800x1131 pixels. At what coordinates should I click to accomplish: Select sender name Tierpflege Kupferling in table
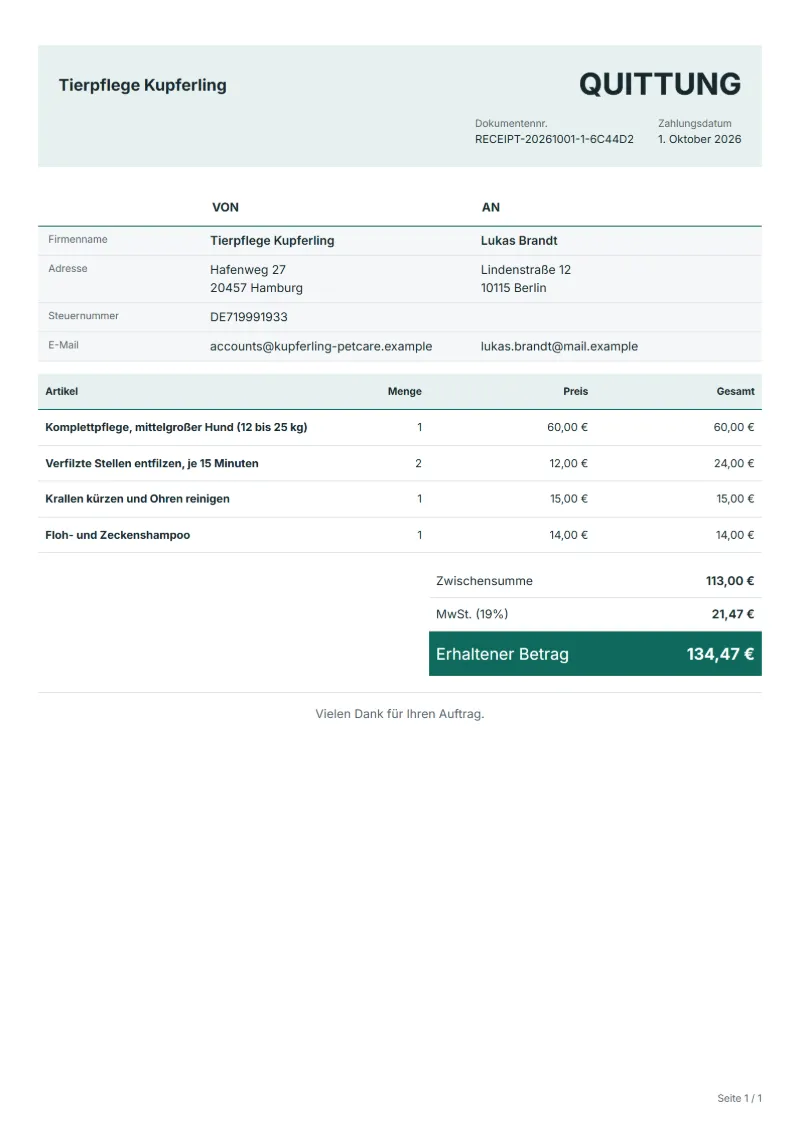point(272,241)
